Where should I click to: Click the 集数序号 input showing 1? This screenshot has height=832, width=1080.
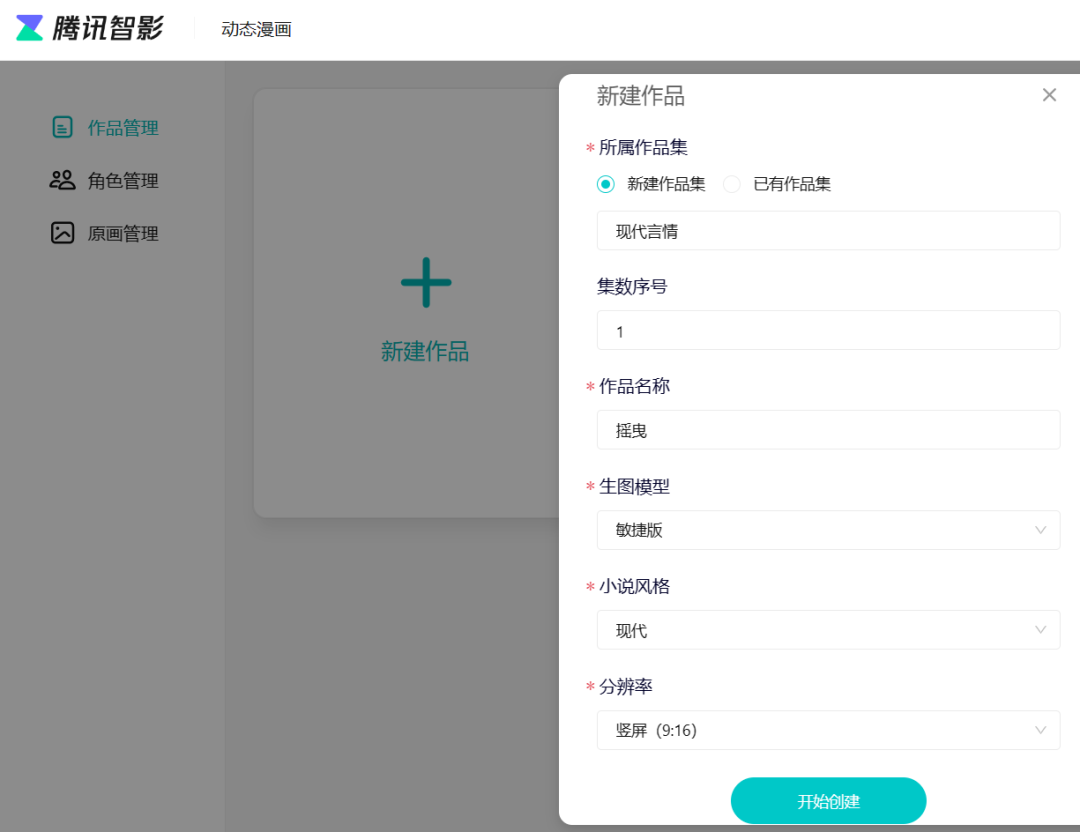tap(828, 330)
